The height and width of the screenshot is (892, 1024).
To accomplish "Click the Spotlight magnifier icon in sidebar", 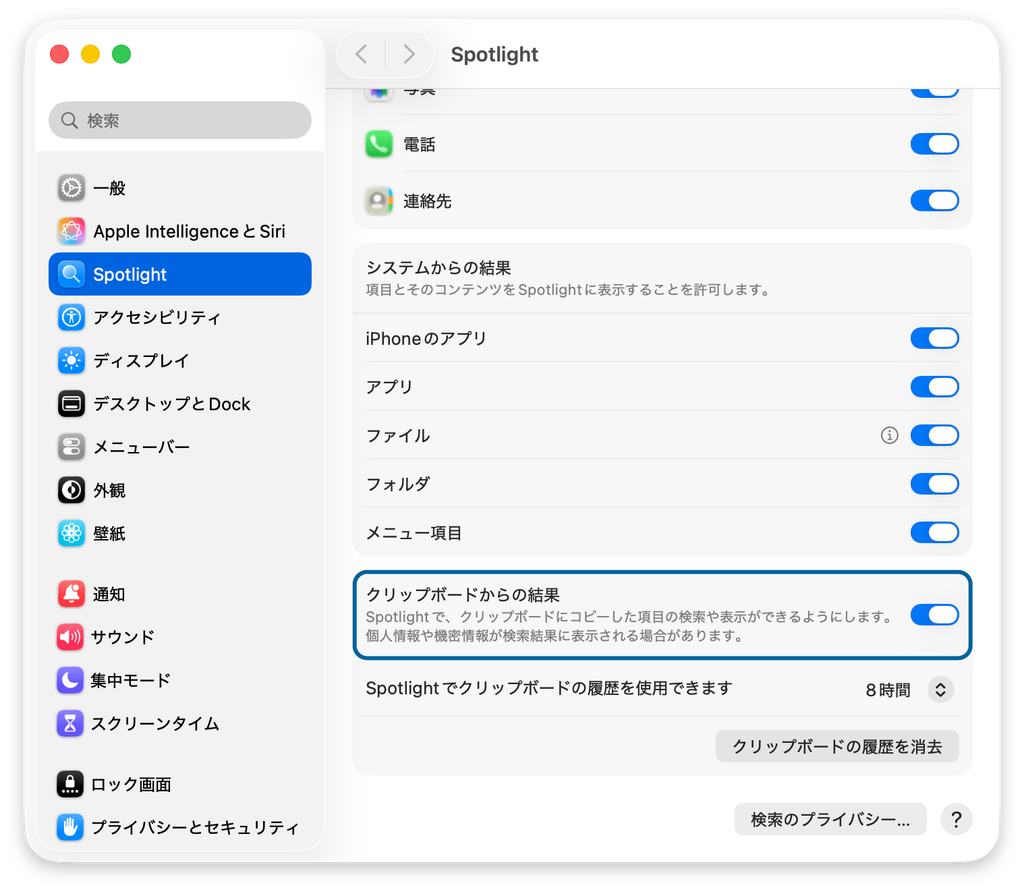I will click(x=71, y=274).
